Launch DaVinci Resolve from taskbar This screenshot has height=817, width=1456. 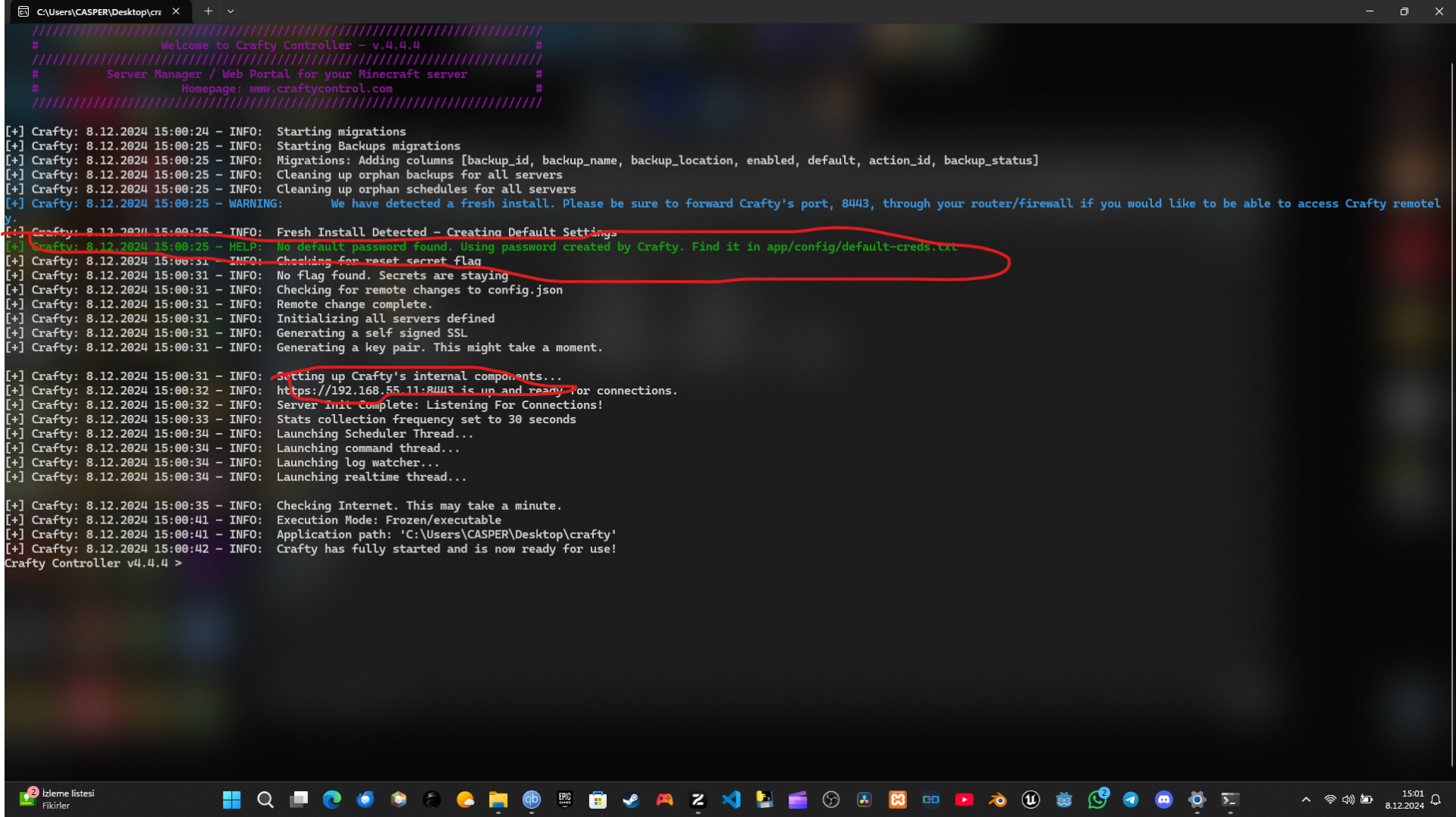(864, 800)
